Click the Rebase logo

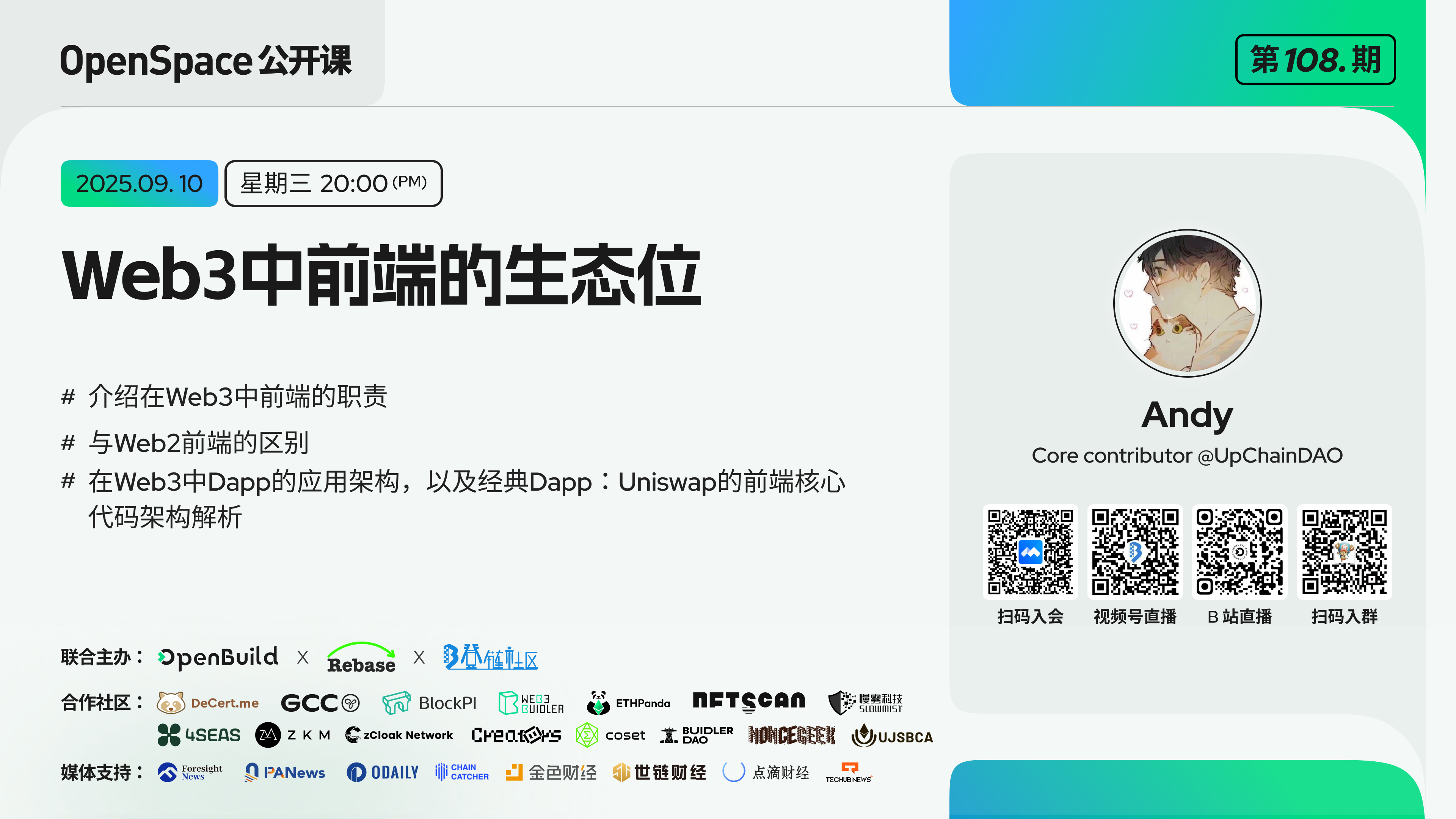361,657
